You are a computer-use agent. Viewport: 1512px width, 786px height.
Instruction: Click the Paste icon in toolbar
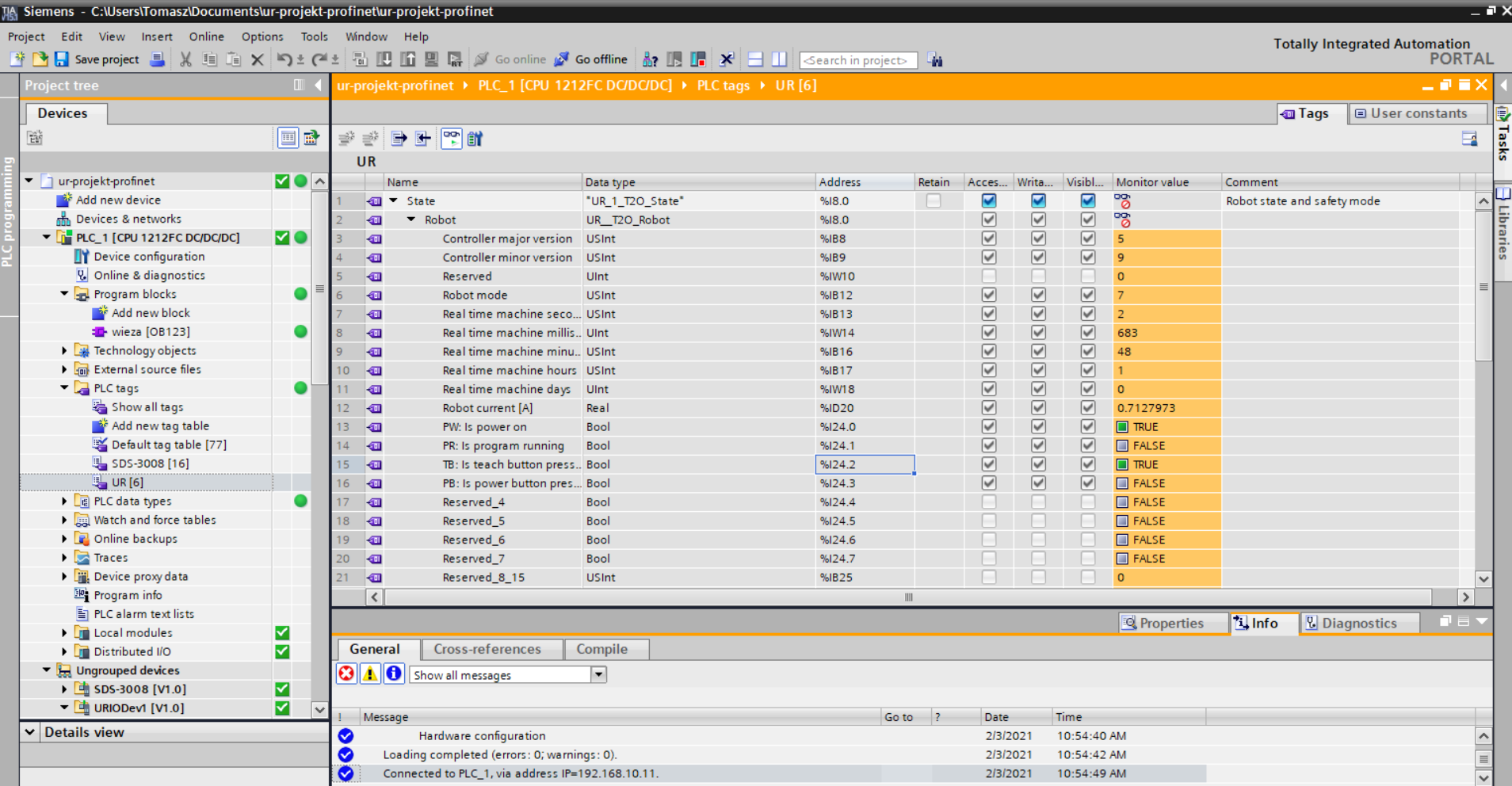coord(234,59)
